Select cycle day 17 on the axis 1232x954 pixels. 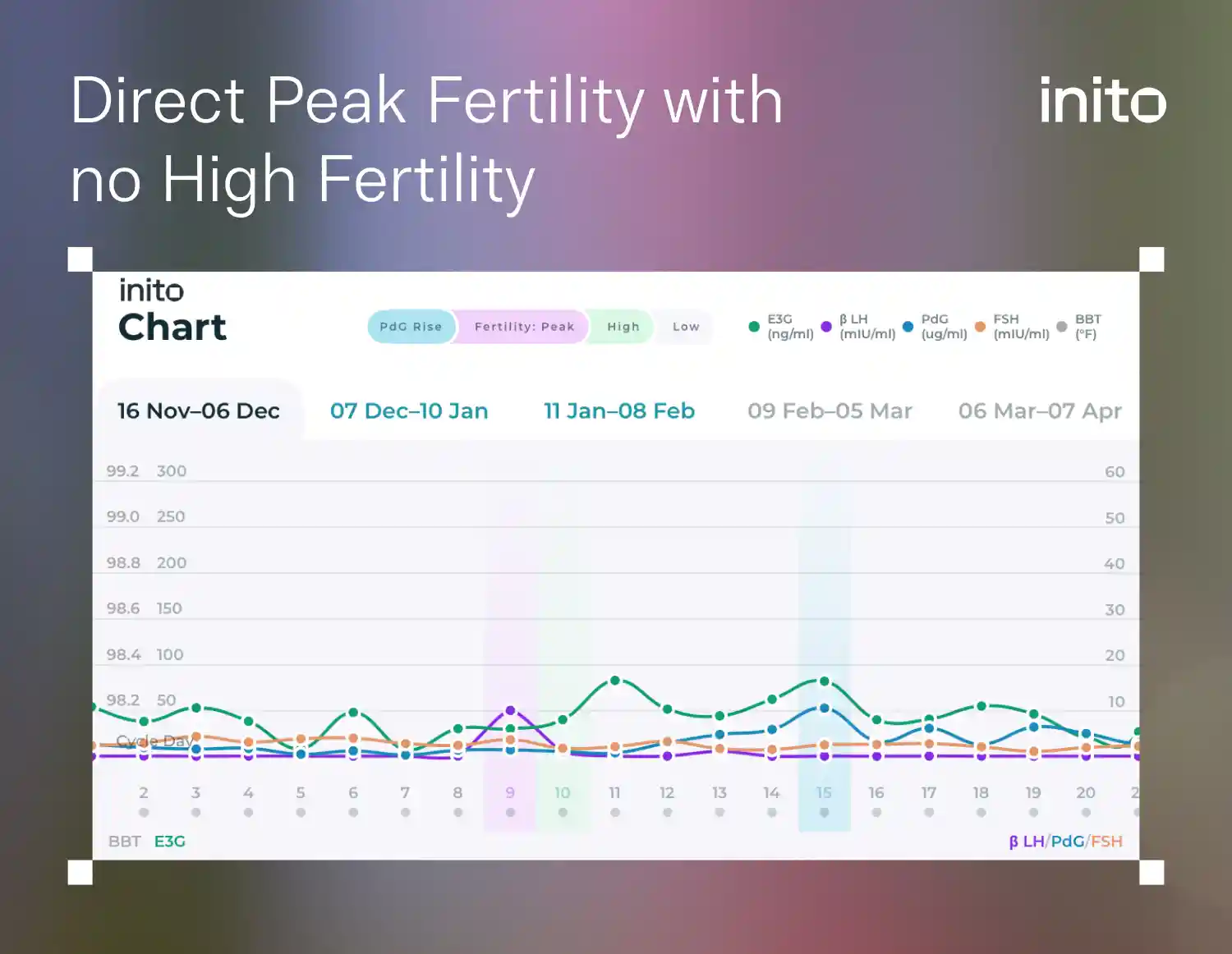click(x=928, y=792)
